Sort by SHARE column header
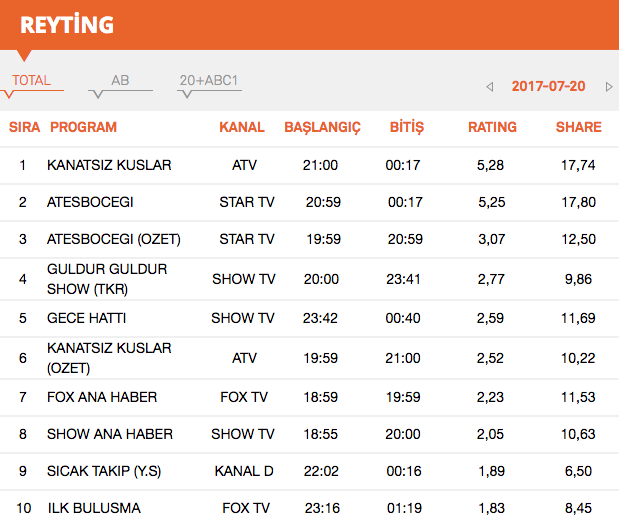 [x=578, y=127]
